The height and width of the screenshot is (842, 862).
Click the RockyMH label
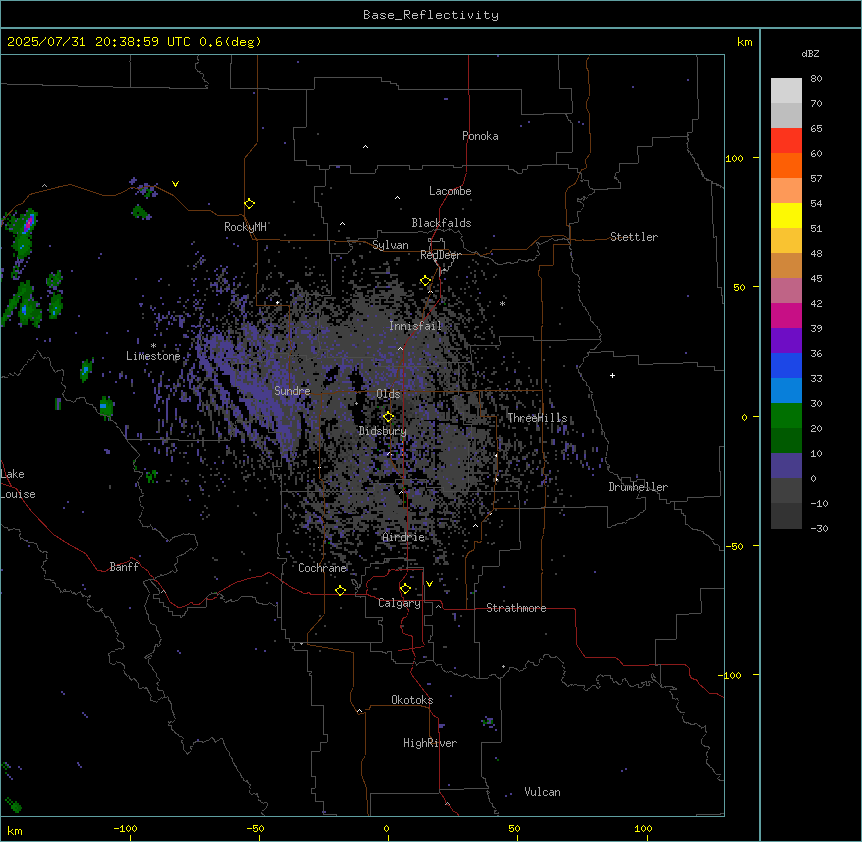tap(245, 227)
